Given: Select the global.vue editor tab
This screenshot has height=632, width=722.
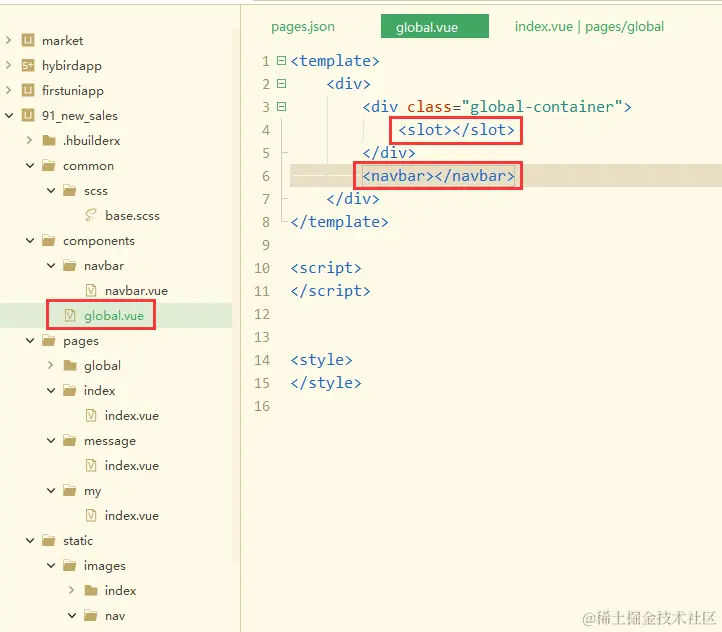Looking at the screenshot, I should pos(435,26).
